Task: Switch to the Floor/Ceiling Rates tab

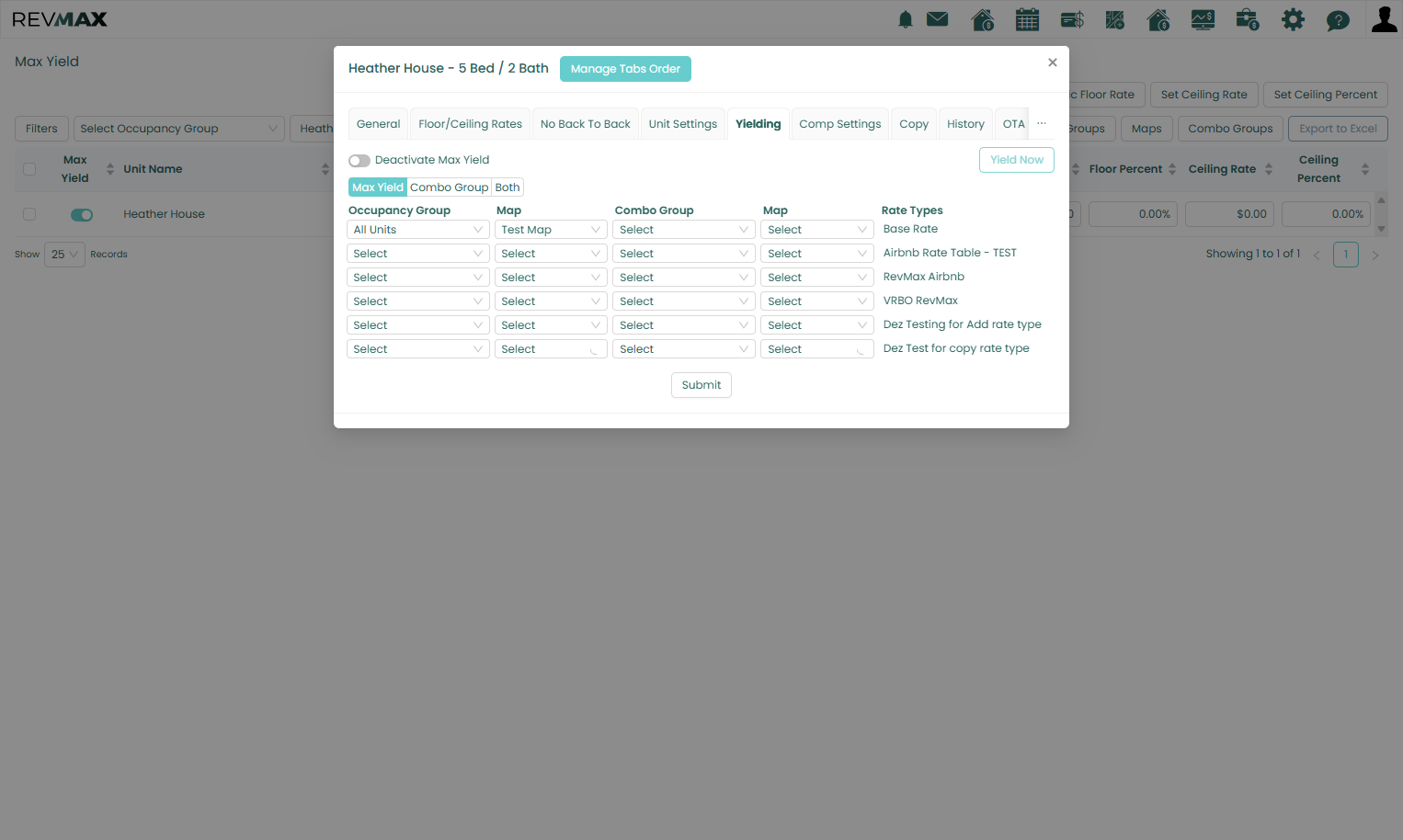Action: click(x=471, y=124)
